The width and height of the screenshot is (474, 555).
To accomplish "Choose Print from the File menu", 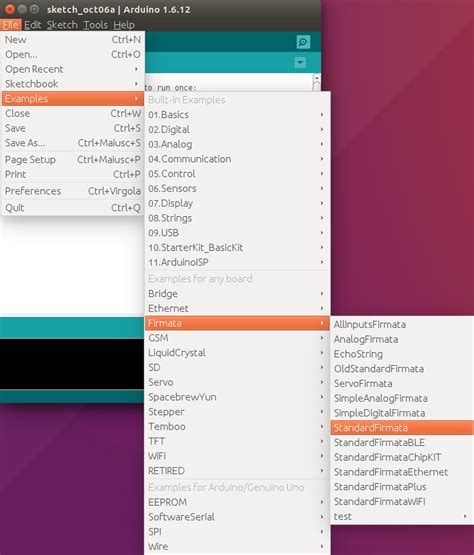I will (x=73, y=174).
